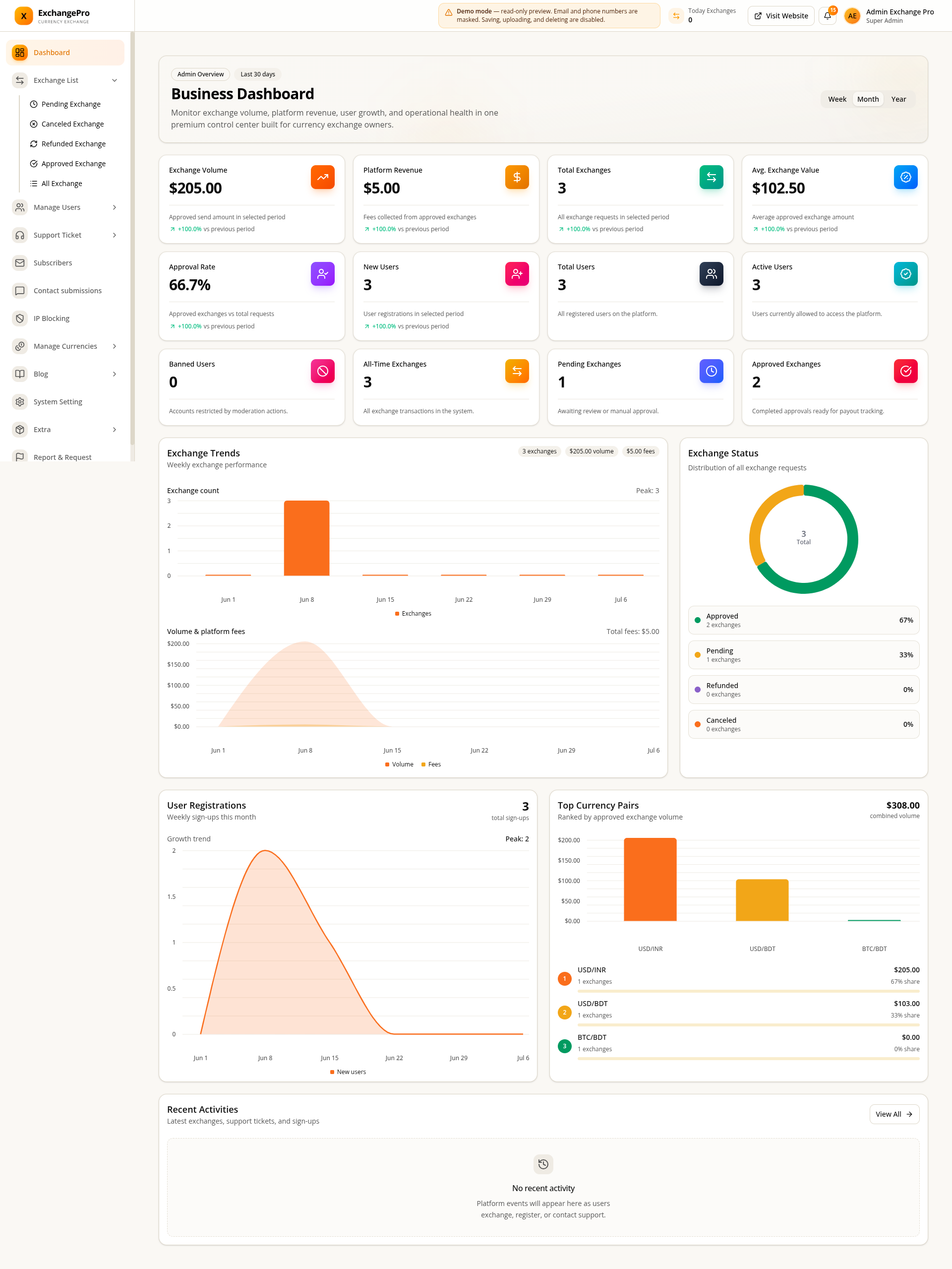952x1269 pixels.
Task: Open the notifications bell icon
Action: [x=828, y=16]
